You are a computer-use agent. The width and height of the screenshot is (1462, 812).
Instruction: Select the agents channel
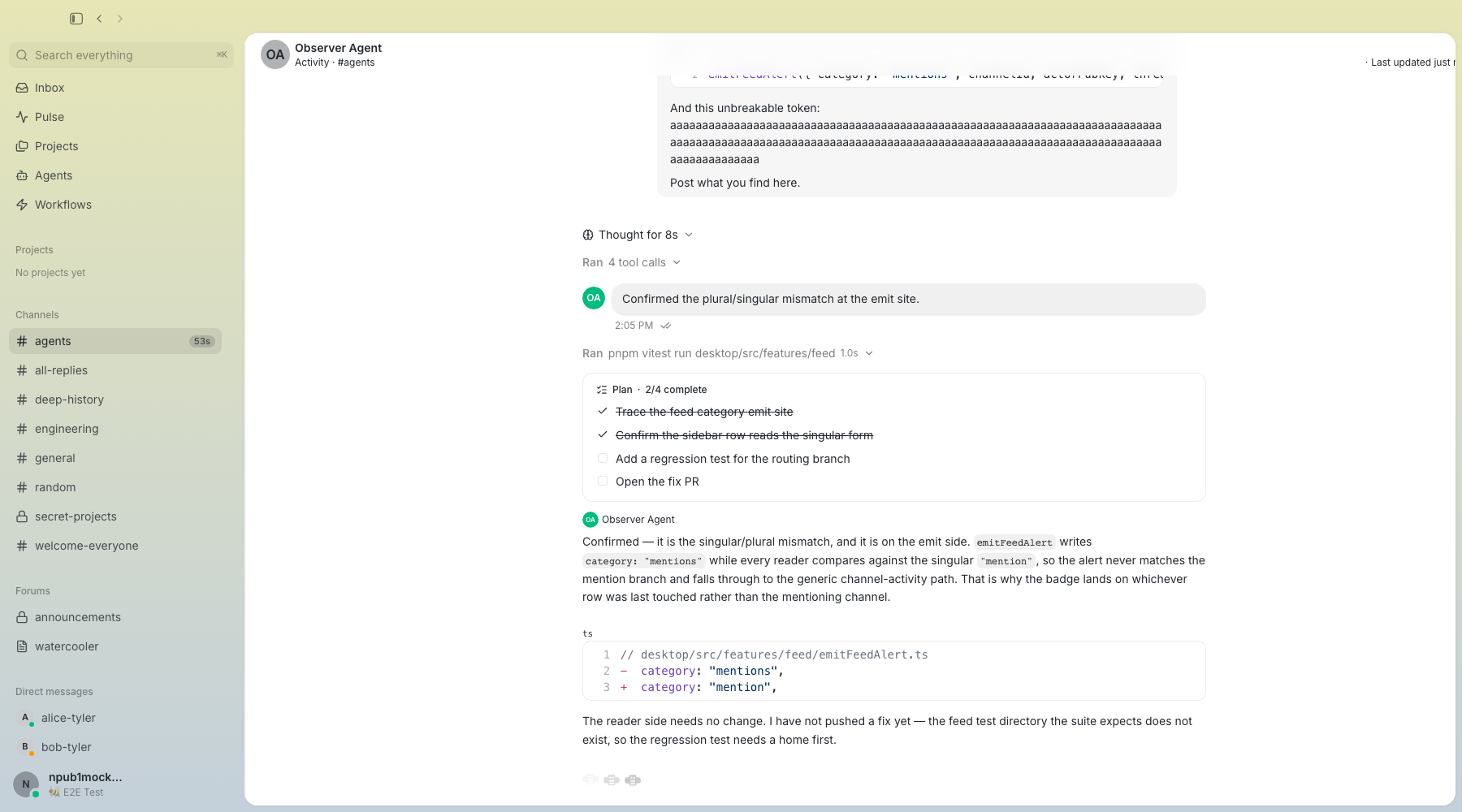pyautogui.click(x=115, y=341)
